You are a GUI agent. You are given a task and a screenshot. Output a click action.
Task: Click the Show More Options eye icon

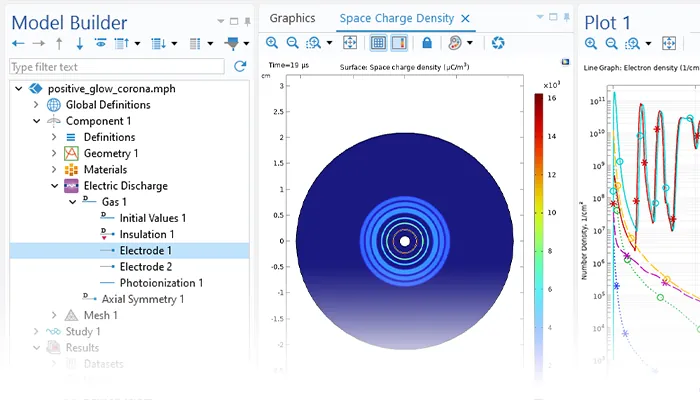(101, 43)
